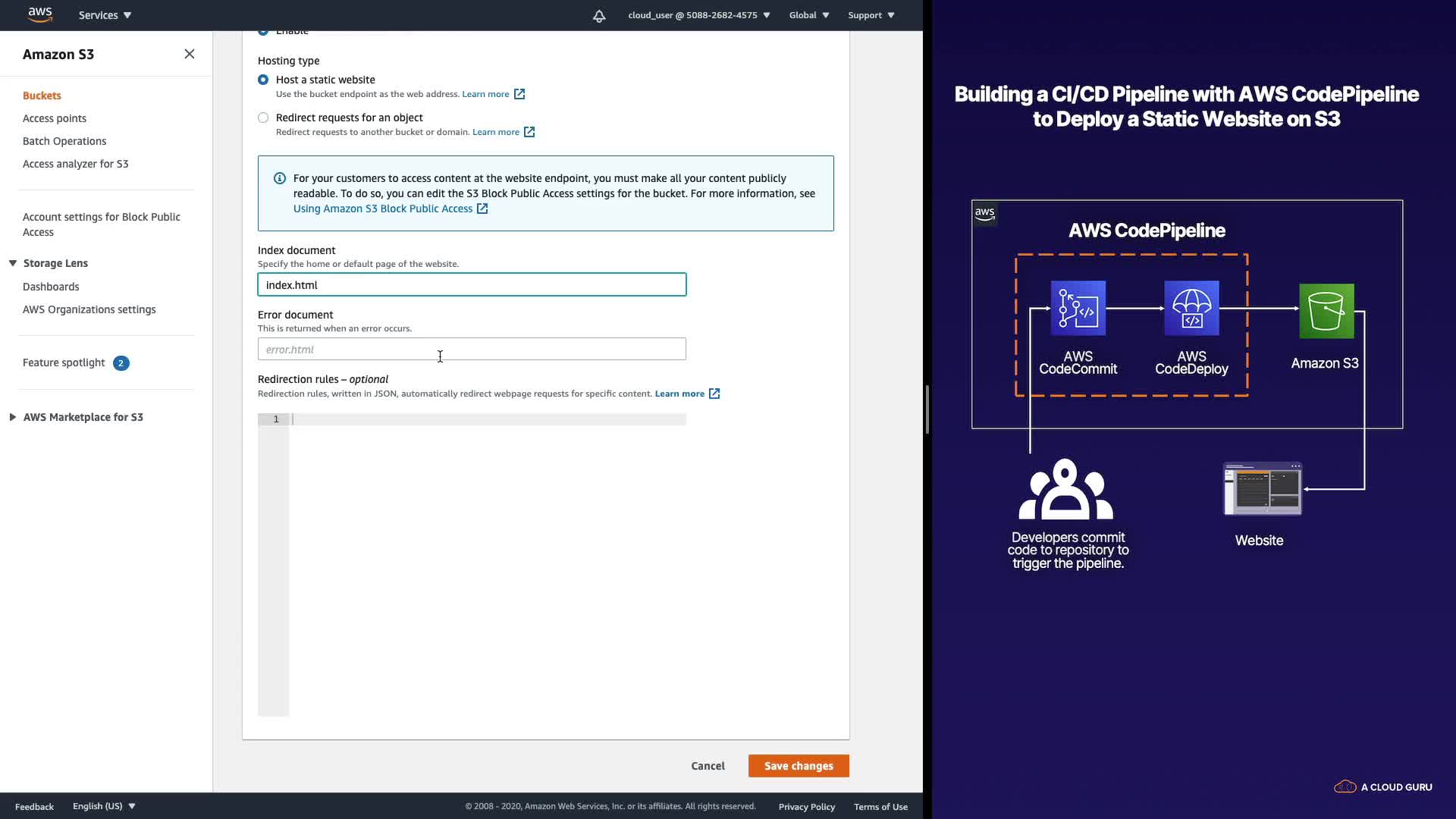The image size is (1456, 819).
Task: Open Using Amazon S3 Block Public Access link
Action: (x=383, y=209)
